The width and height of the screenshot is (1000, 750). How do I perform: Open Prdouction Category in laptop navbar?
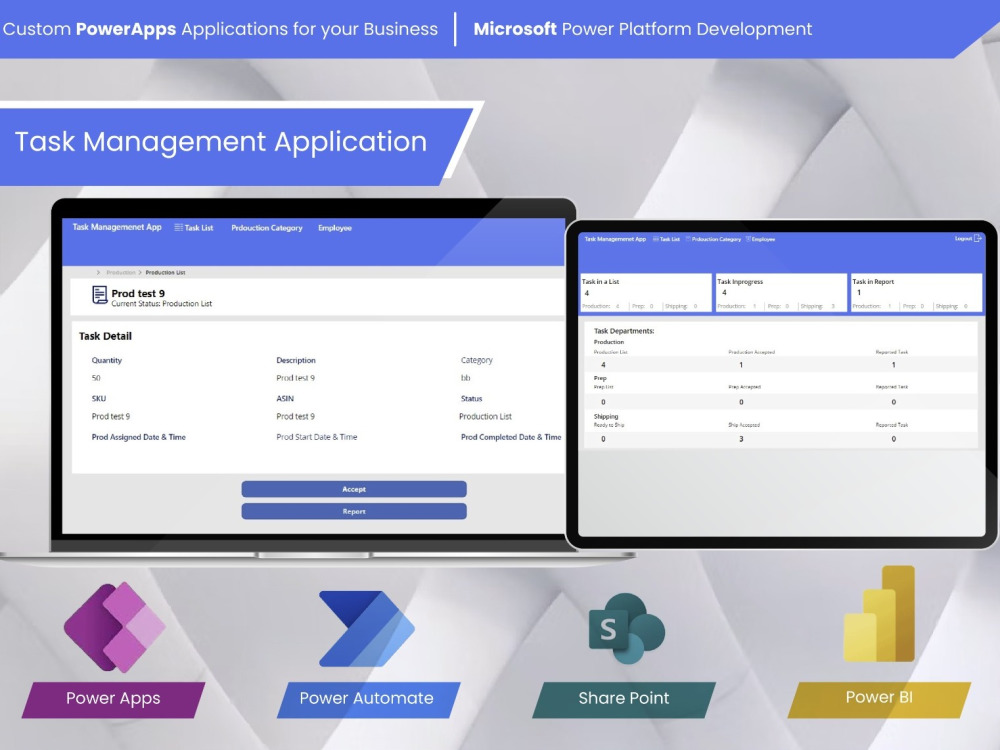click(267, 228)
